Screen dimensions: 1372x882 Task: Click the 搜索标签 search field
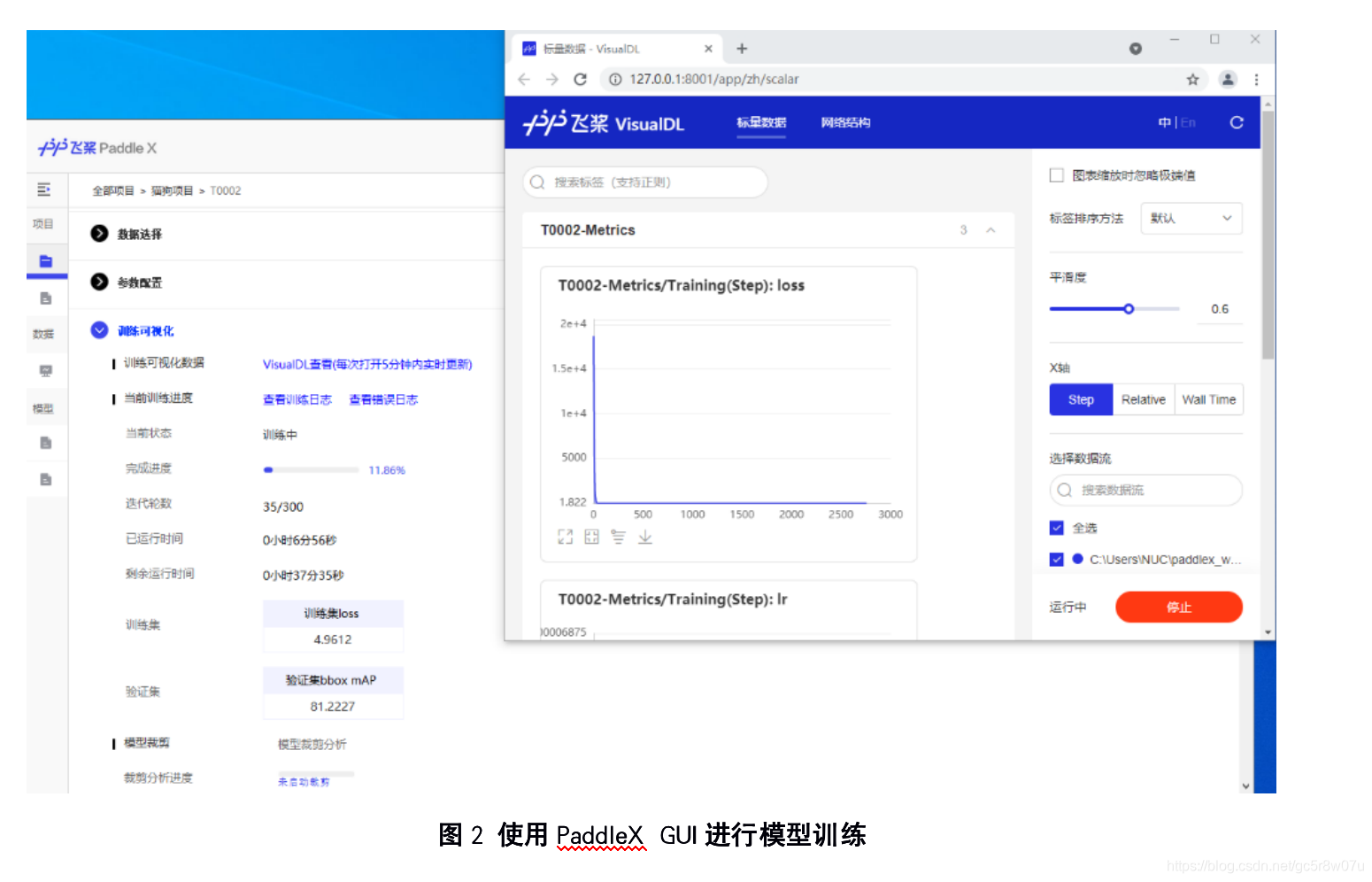tap(645, 182)
